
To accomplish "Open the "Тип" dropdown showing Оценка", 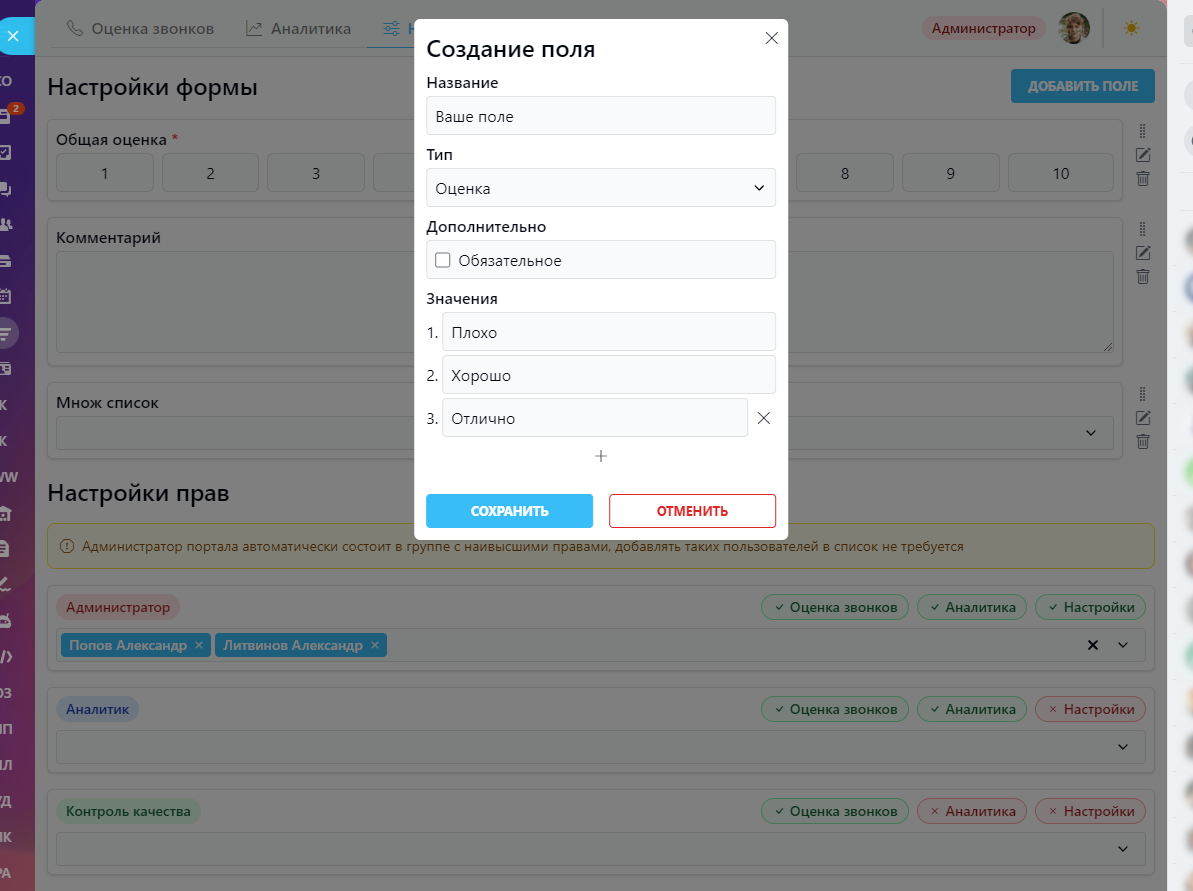I will [x=600, y=188].
